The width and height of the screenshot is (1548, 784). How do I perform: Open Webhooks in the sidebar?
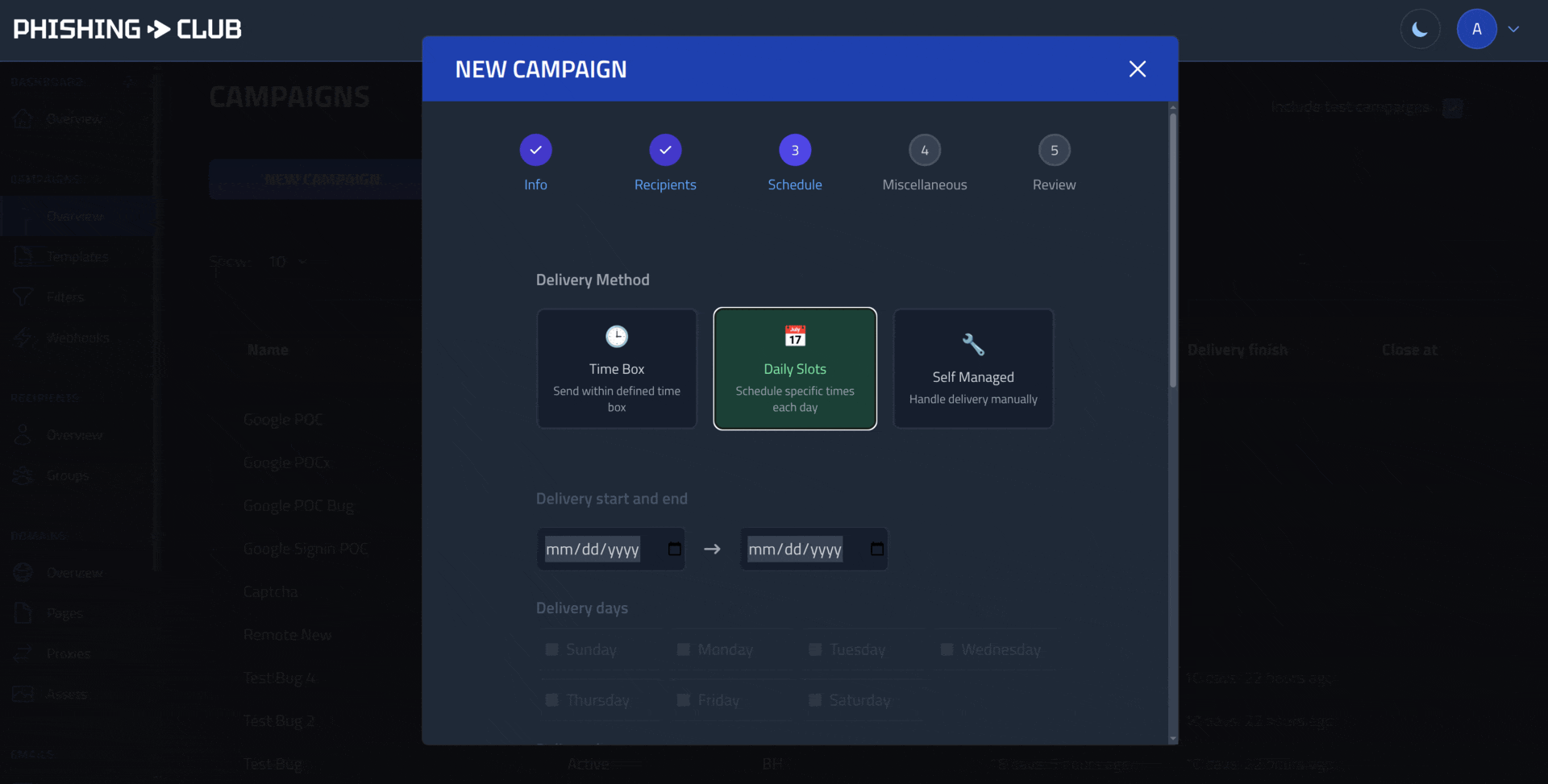pos(77,338)
